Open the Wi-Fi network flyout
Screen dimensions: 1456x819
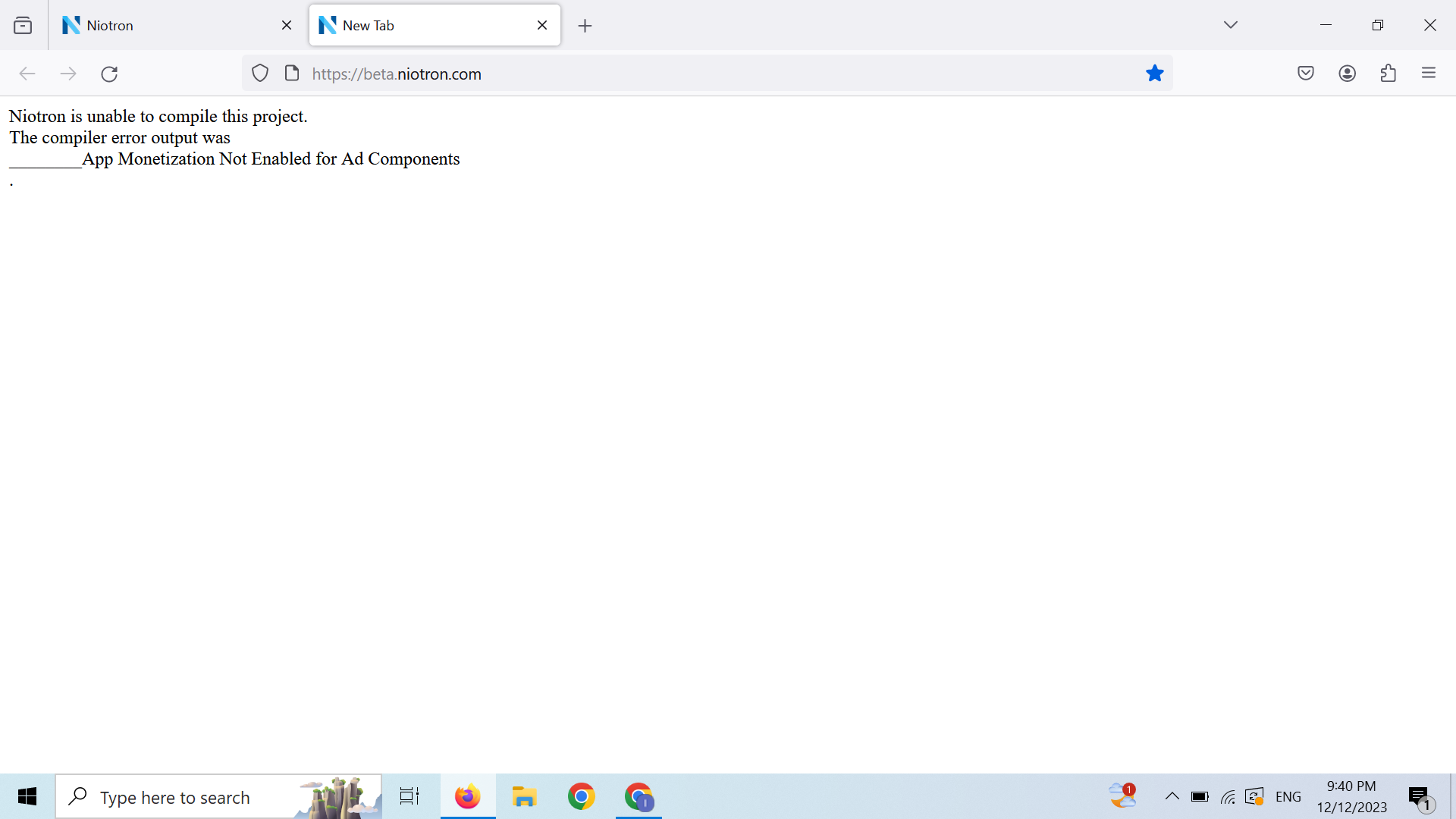1228,797
